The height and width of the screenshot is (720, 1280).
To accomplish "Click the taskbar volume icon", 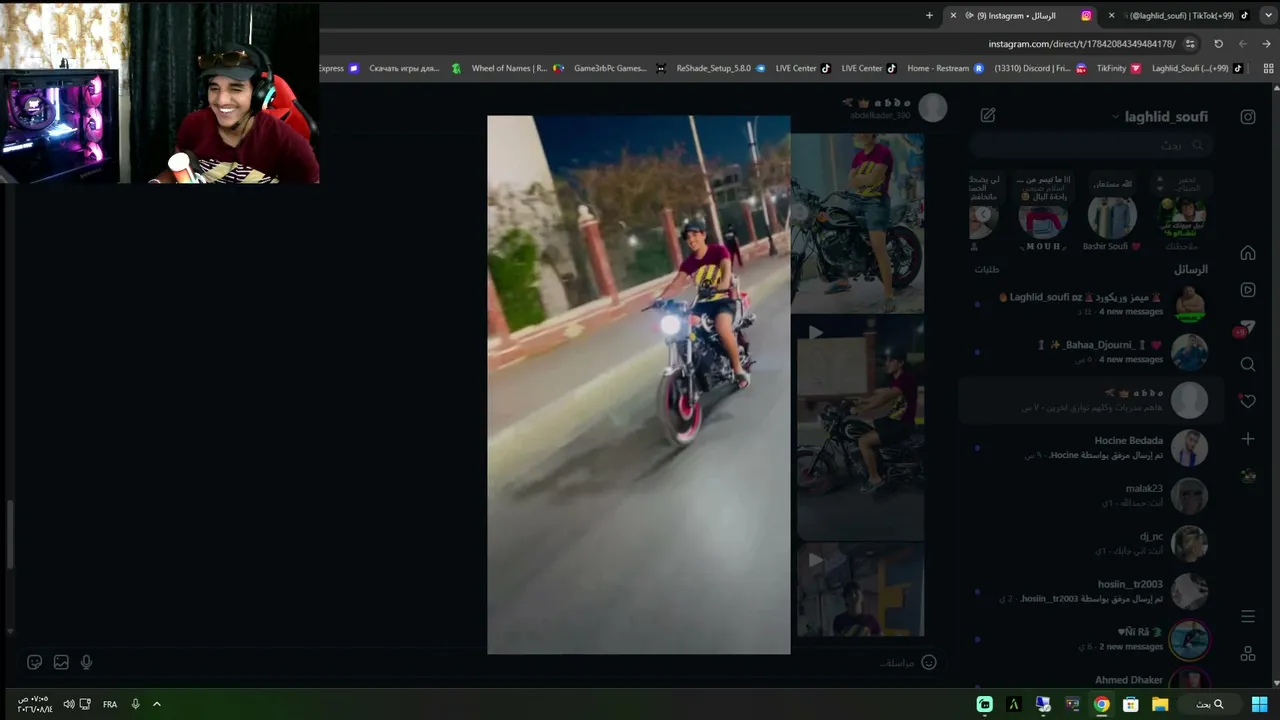I will [68, 704].
